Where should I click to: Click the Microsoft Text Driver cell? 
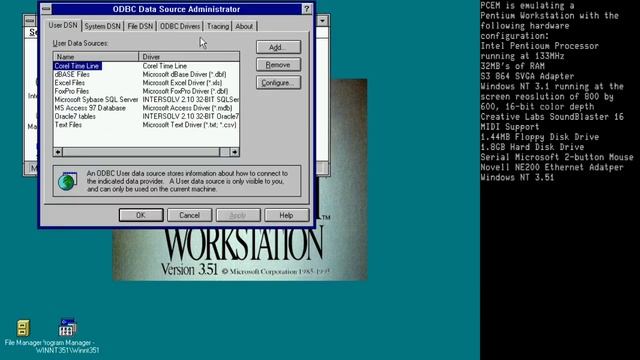click(x=189, y=125)
